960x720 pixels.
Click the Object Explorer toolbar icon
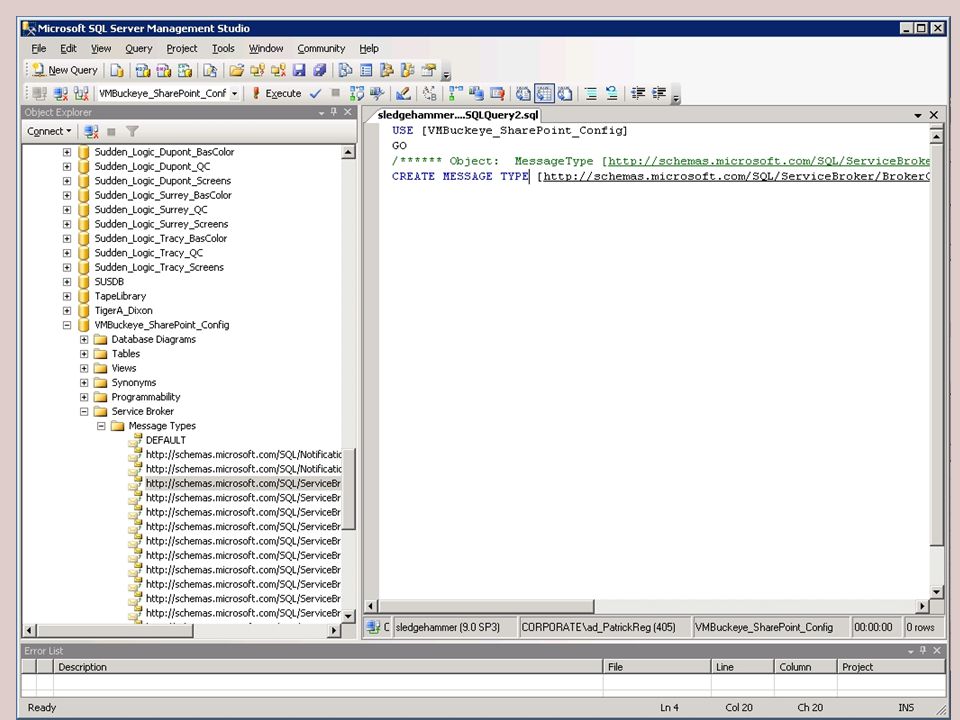tap(386, 70)
